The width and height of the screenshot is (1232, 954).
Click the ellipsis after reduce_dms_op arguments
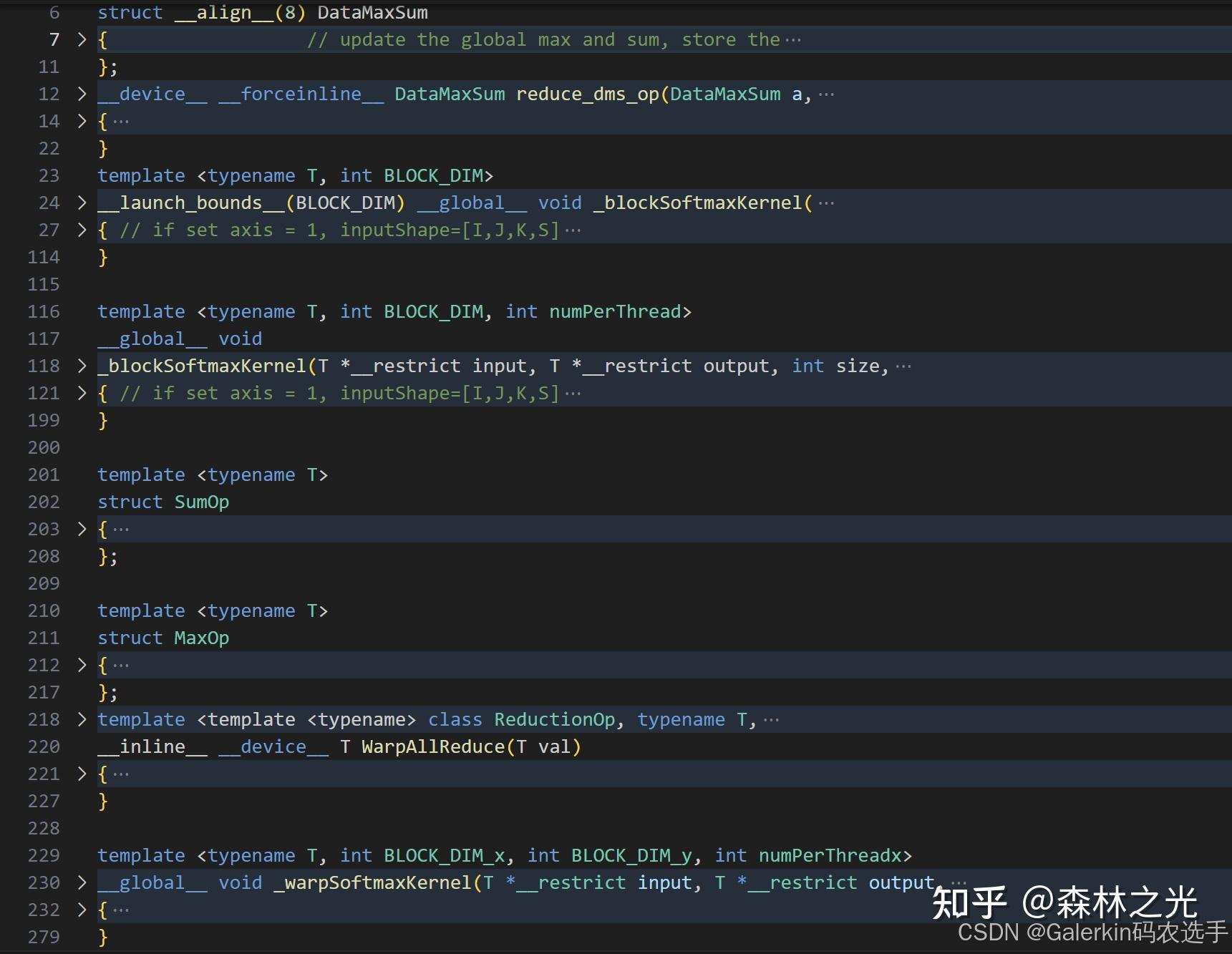[x=828, y=94]
